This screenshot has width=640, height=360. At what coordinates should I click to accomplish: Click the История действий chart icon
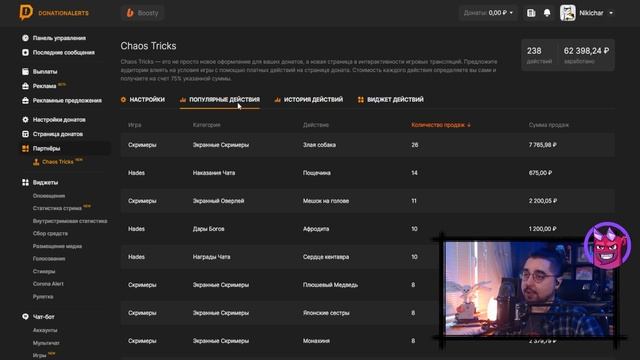pos(278,100)
